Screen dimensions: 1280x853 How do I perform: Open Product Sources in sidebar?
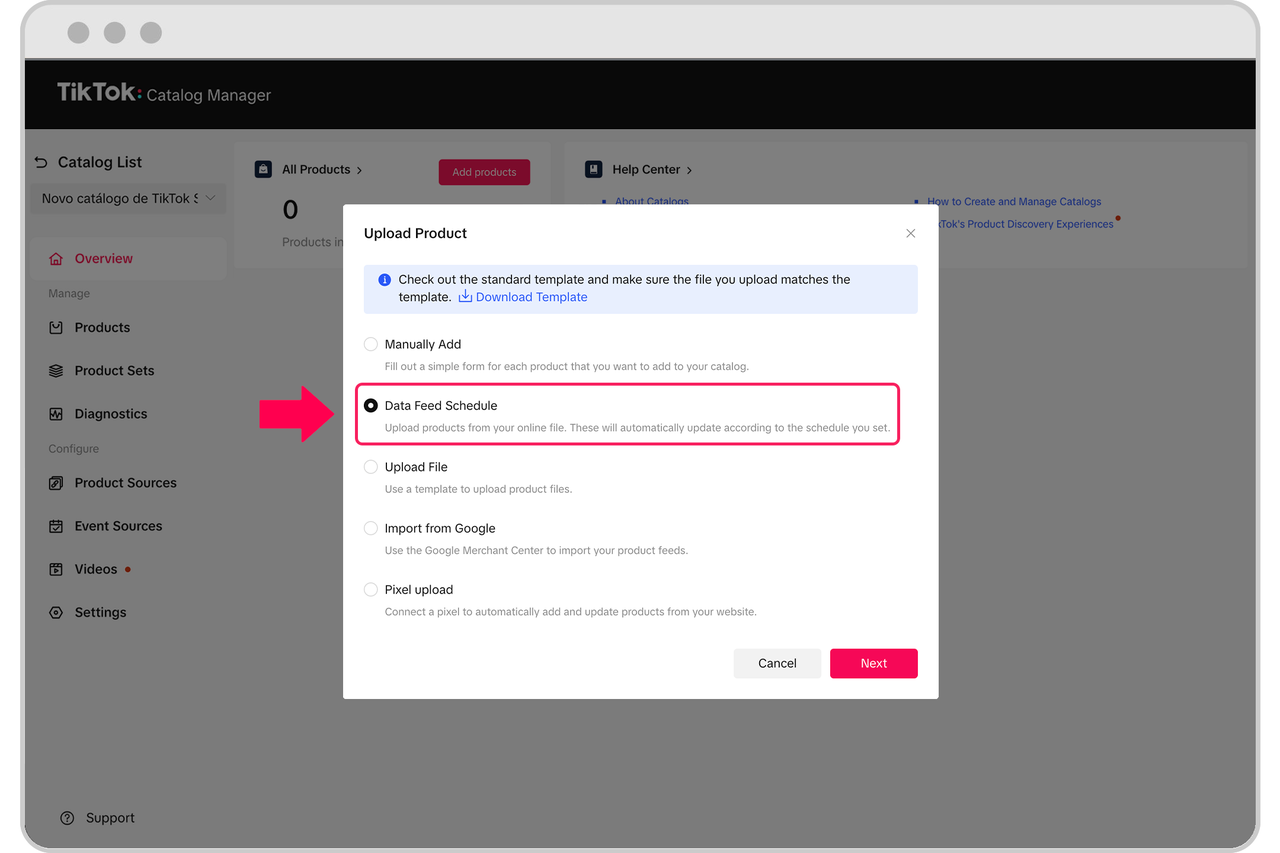click(x=125, y=482)
